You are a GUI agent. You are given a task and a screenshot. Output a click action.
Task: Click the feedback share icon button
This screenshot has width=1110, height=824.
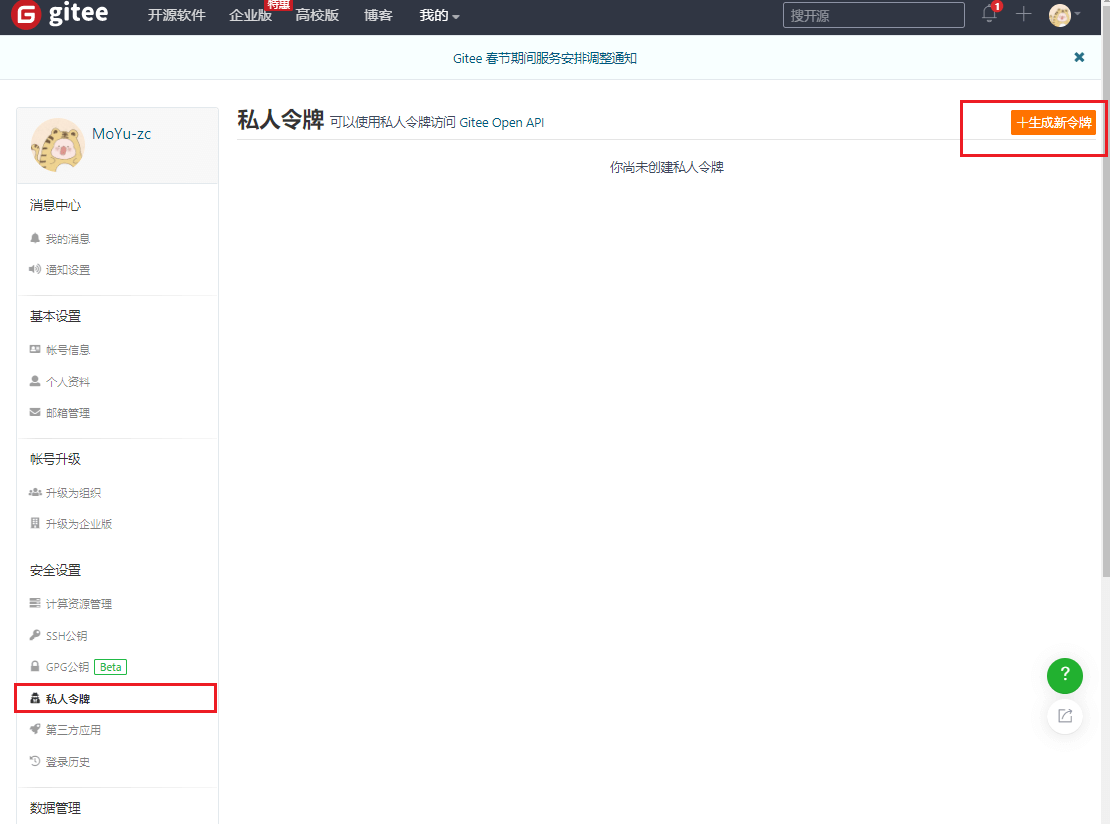pos(1065,716)
